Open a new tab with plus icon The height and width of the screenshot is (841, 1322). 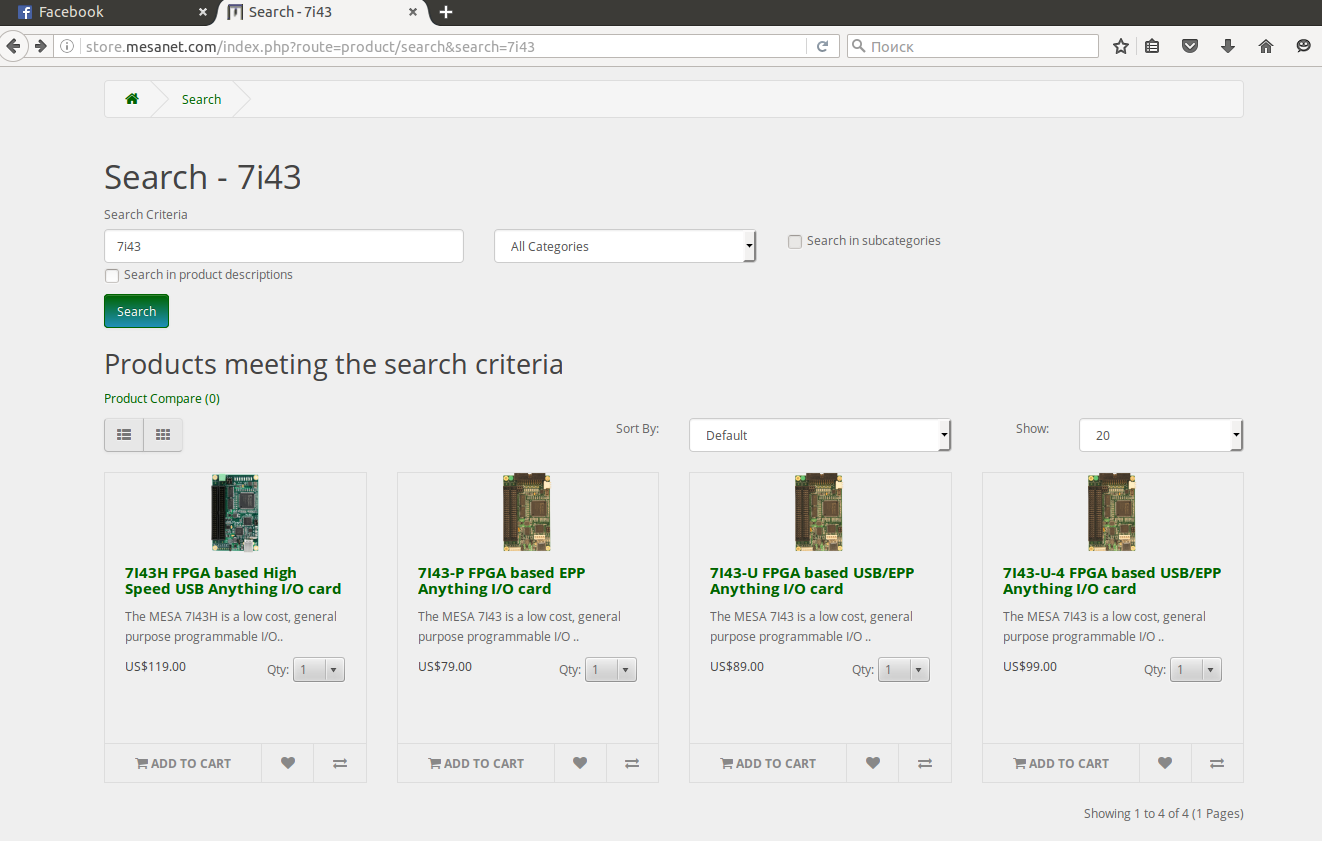[446, 12]
